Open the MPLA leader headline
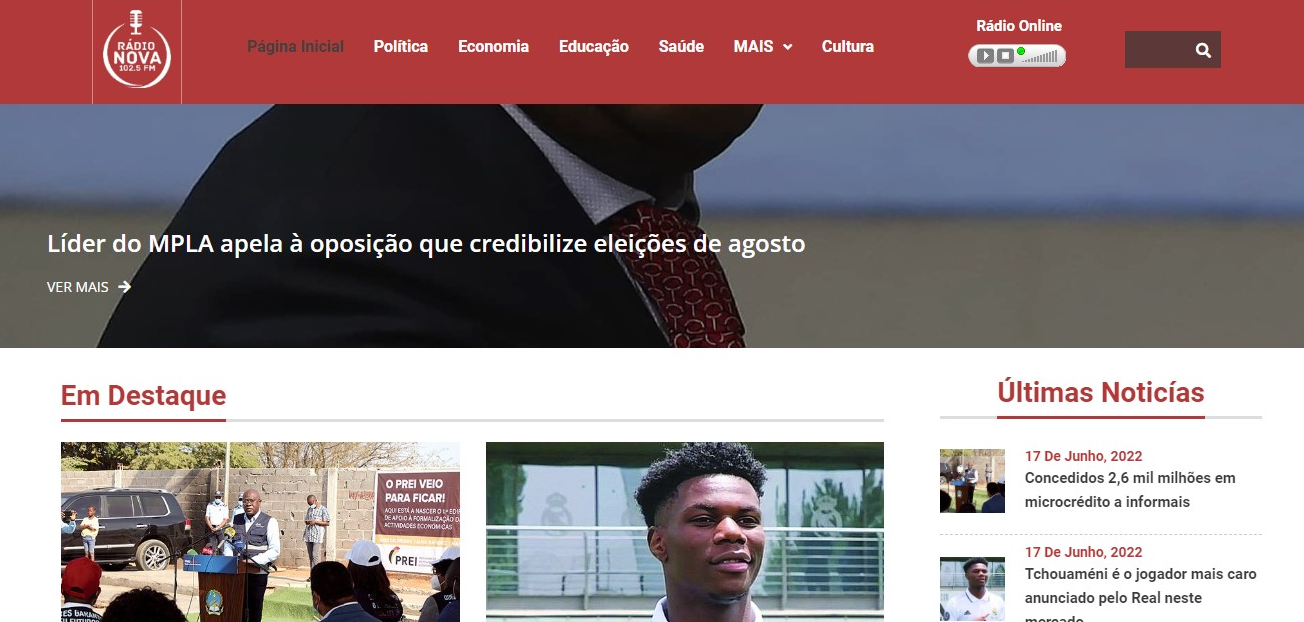Viewport: 1304px width, 622px height. point(426,244)
